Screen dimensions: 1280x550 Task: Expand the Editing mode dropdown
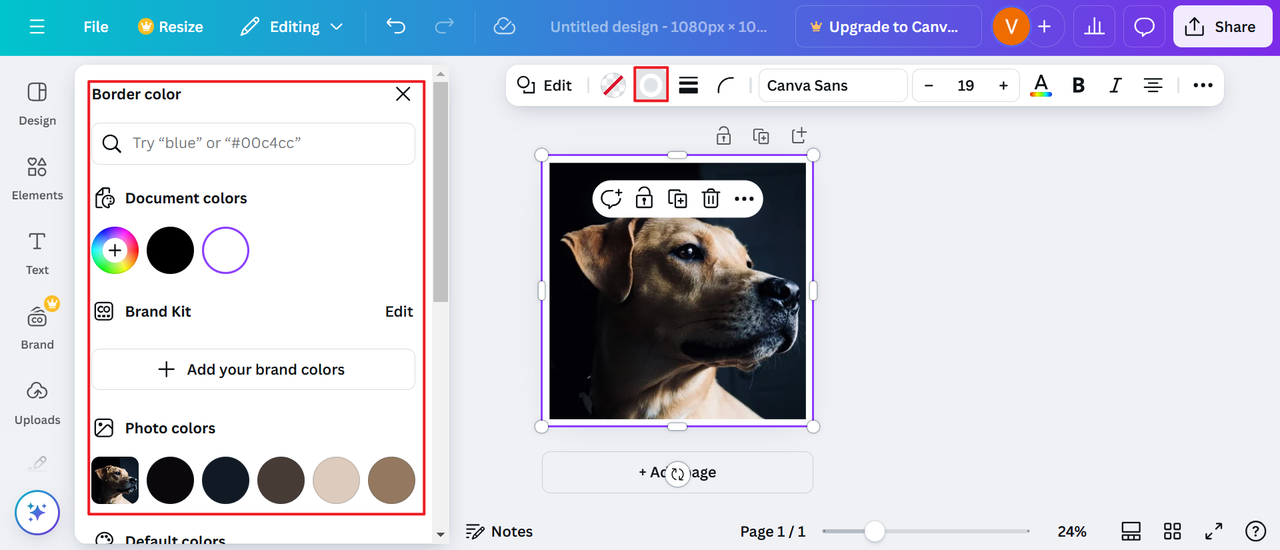pyautogui.click(x=291, y=27)
